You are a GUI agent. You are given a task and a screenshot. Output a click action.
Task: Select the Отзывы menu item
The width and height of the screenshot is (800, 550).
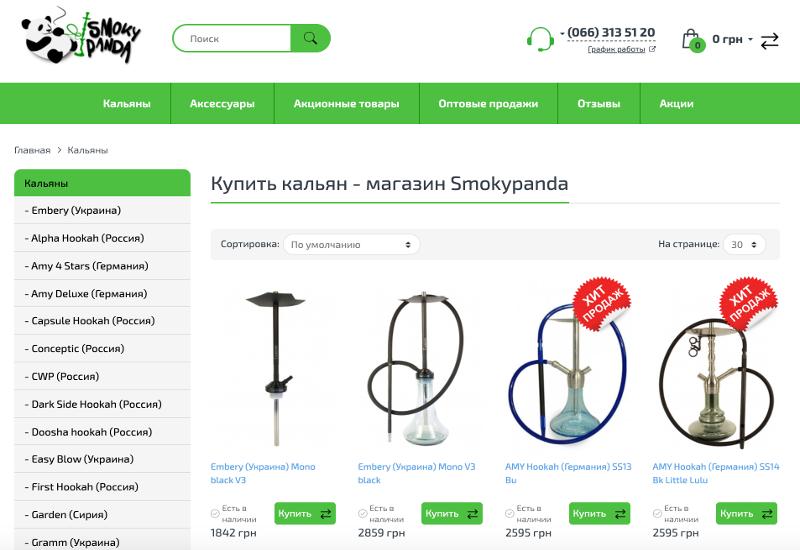[599, 104]
